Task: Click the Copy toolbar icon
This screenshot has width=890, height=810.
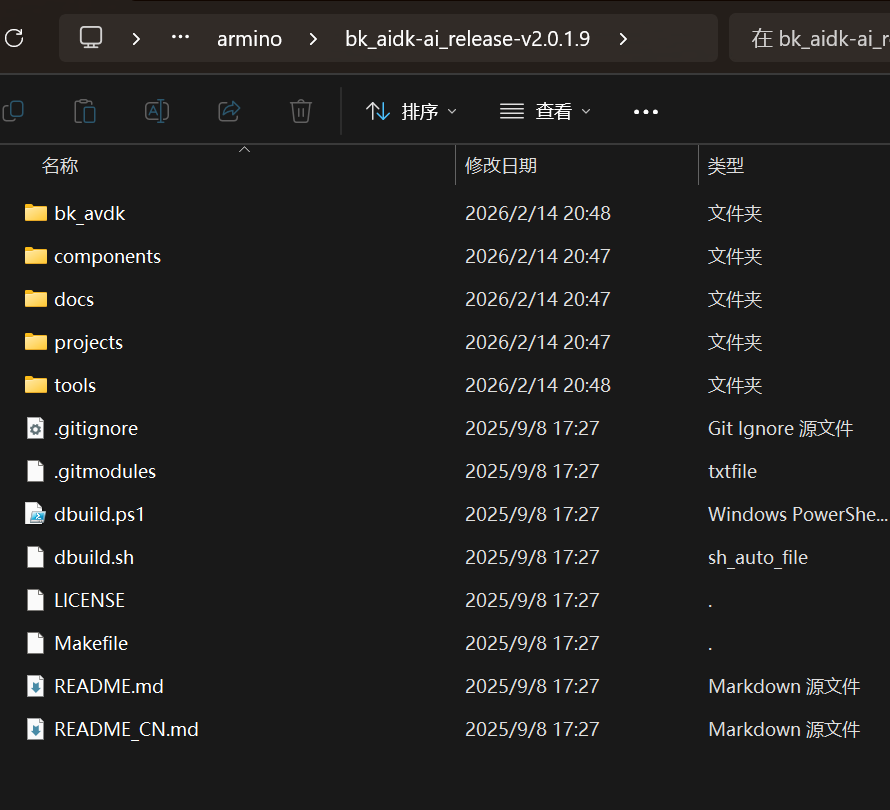Action: 13,111
